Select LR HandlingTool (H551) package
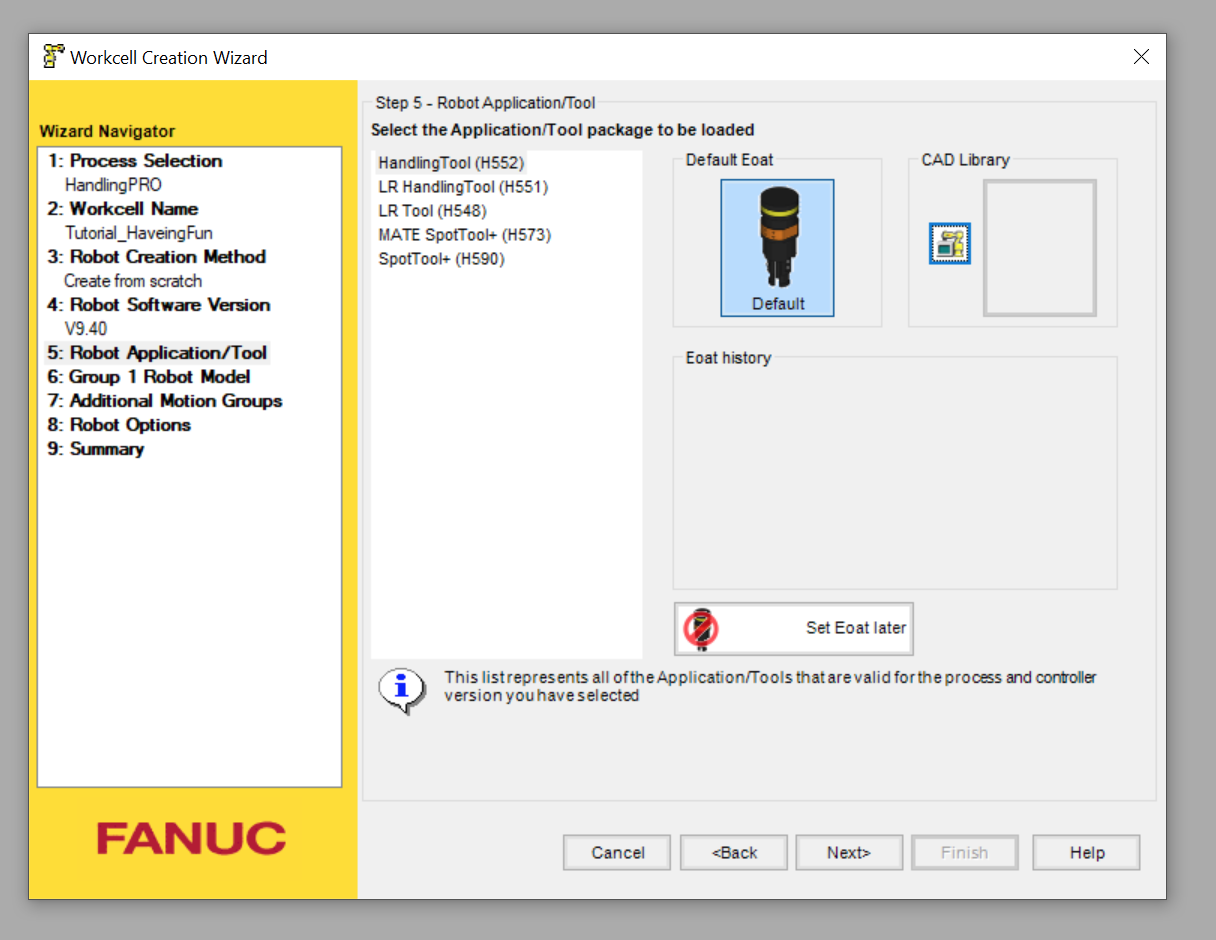1216x940 pixels. pyautogui.click(x=463, y=186)
